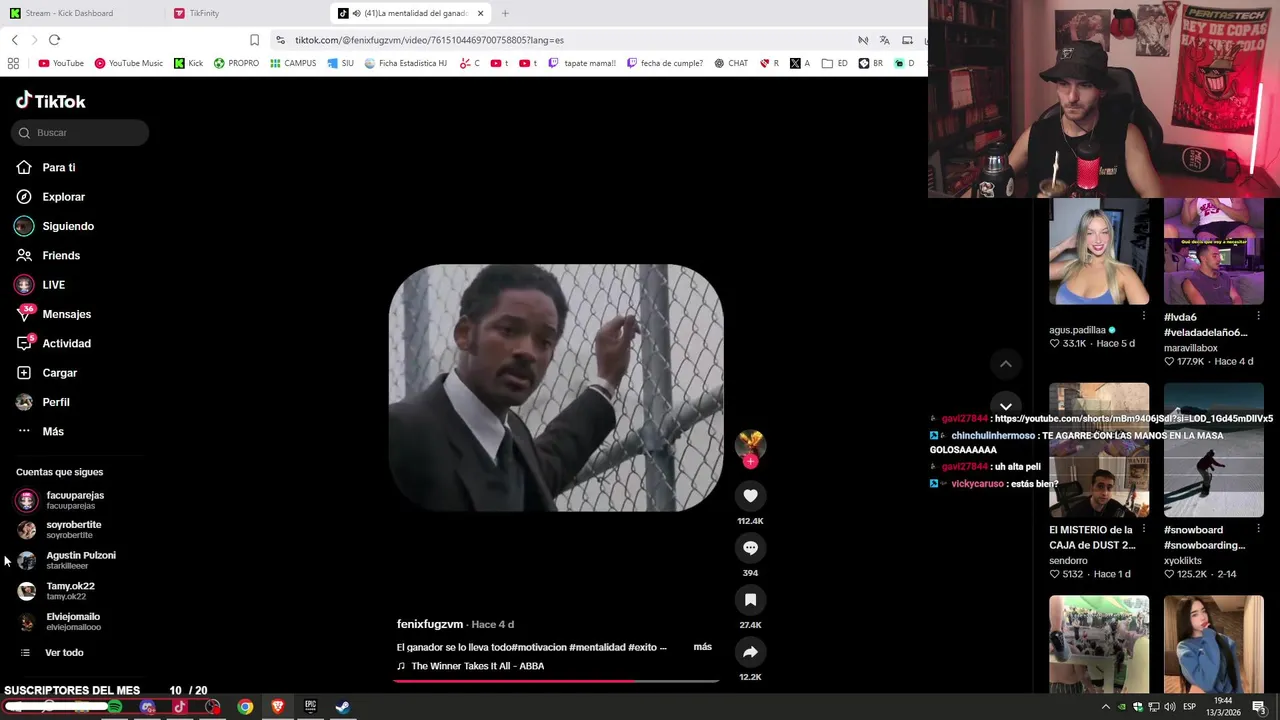Viewport: 1280px width, 720px height.
Task: Go back in browser history
Action: (x=14, y=40)
